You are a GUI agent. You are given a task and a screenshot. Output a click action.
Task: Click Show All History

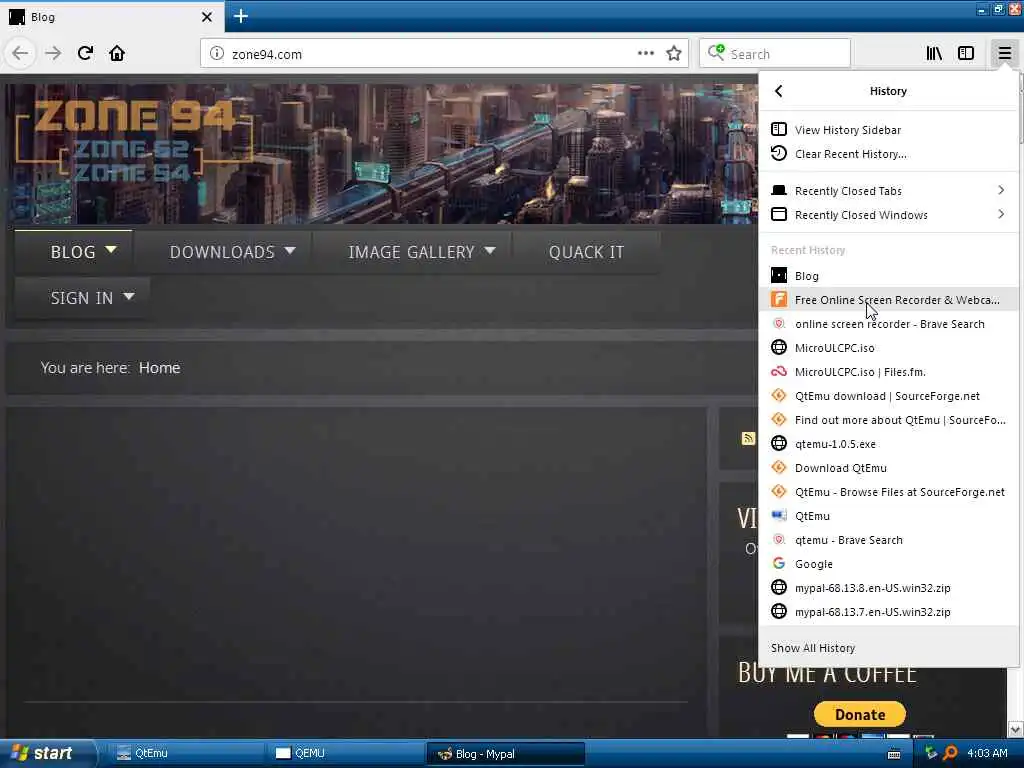(888, 648)
